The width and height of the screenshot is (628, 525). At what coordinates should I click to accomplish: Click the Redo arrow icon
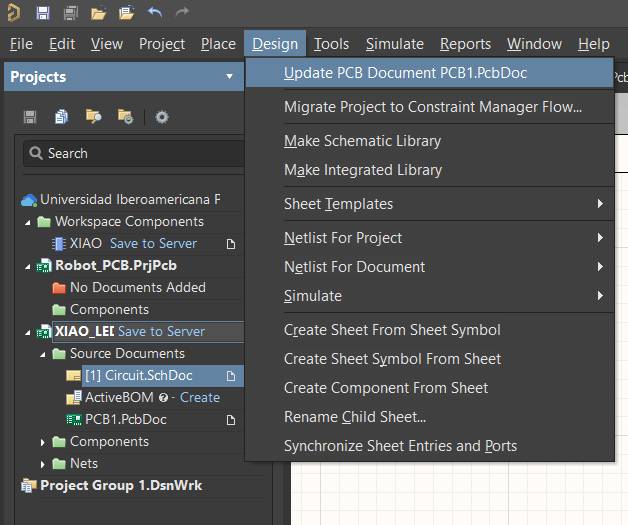[x=182, y=13]
